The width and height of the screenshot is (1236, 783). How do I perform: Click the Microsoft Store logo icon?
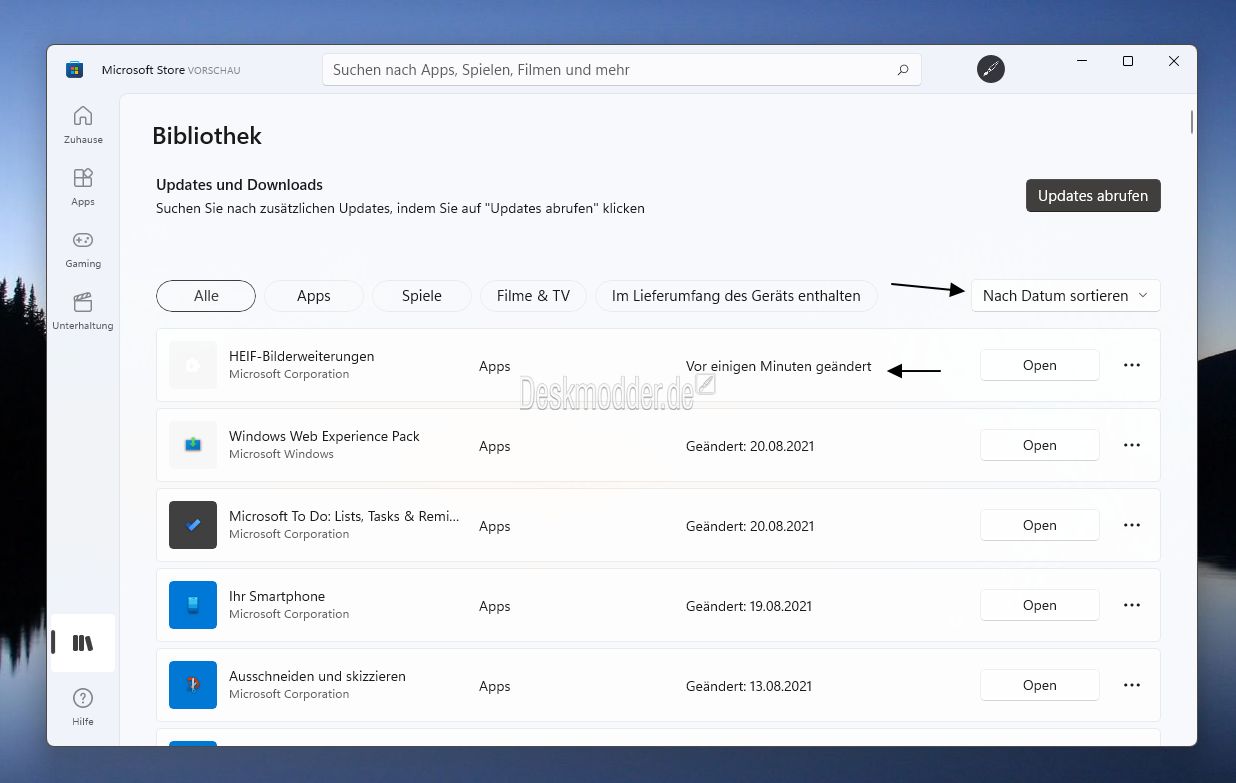click(74, 70)
